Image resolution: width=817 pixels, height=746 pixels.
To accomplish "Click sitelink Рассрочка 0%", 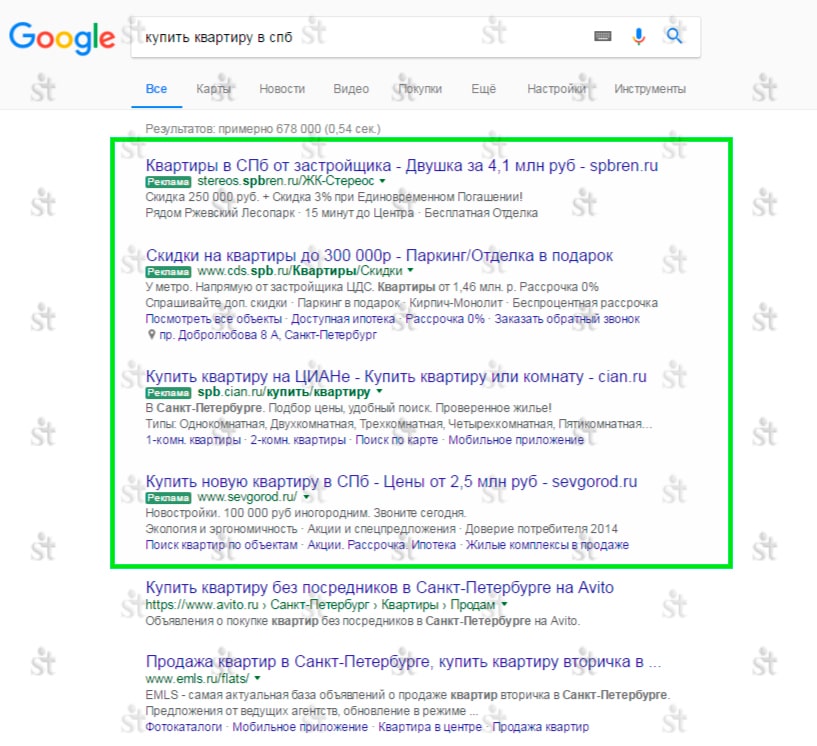I will (445, 319).
